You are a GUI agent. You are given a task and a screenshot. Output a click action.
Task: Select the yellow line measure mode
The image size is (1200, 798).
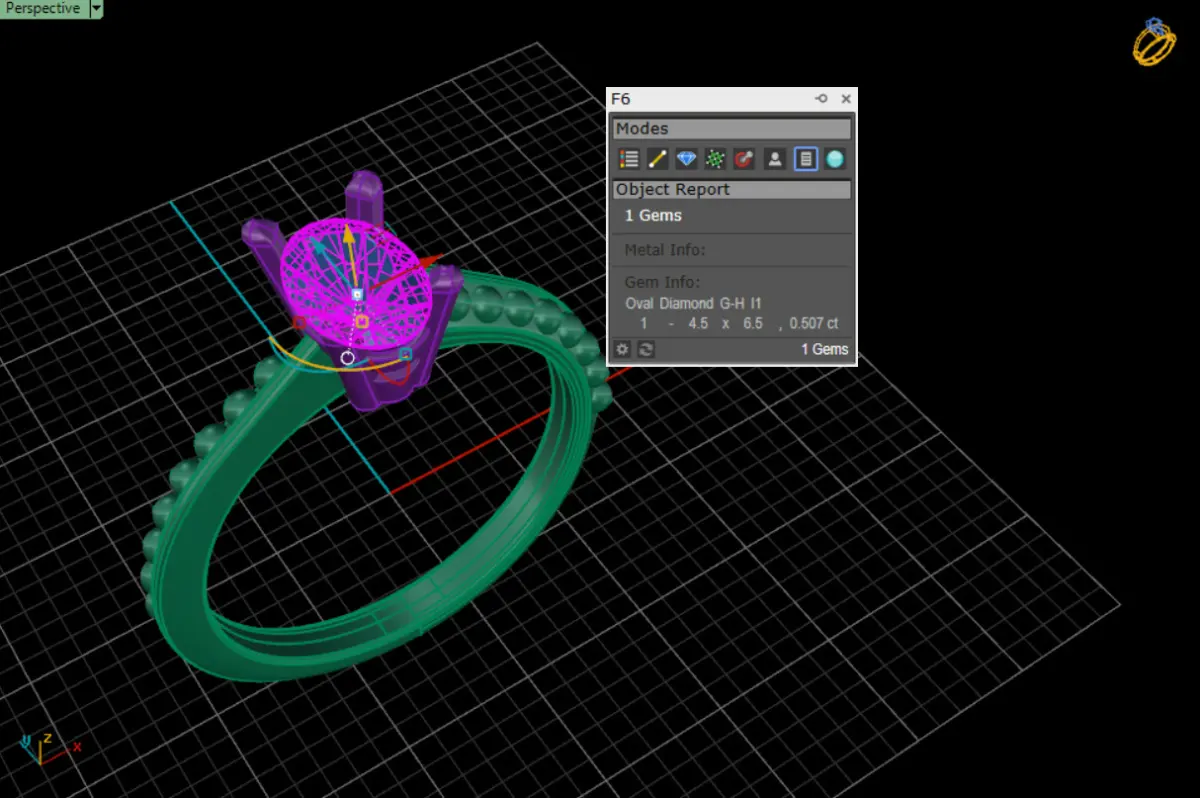tap(657, 158)
